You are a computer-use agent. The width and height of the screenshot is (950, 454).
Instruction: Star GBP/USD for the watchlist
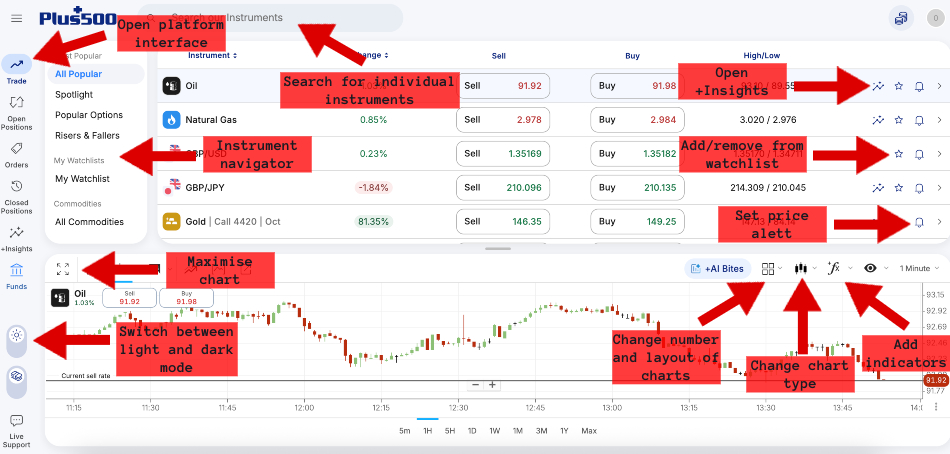tap(899, 154)
